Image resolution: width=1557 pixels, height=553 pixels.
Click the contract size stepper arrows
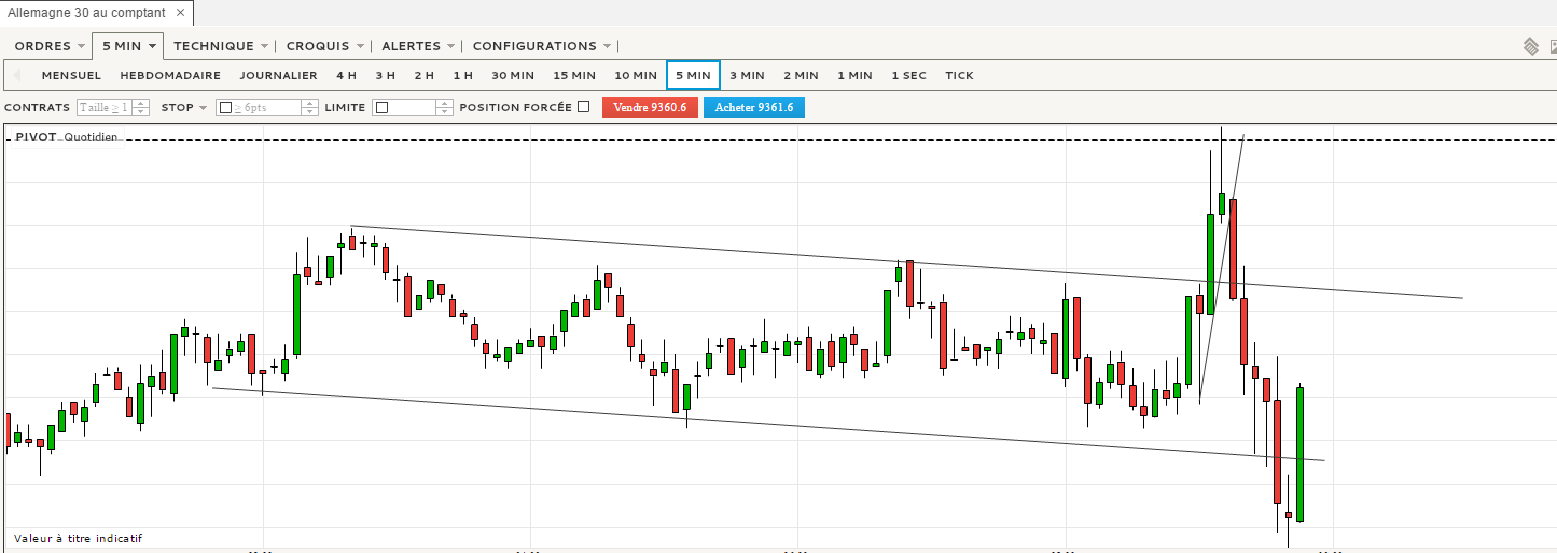pos(141,107)
